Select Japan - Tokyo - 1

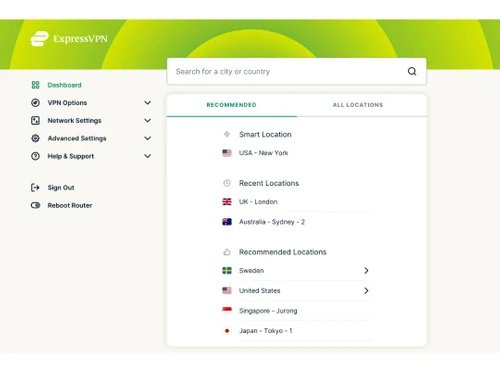pyautogui.click(x=265, y=331)
